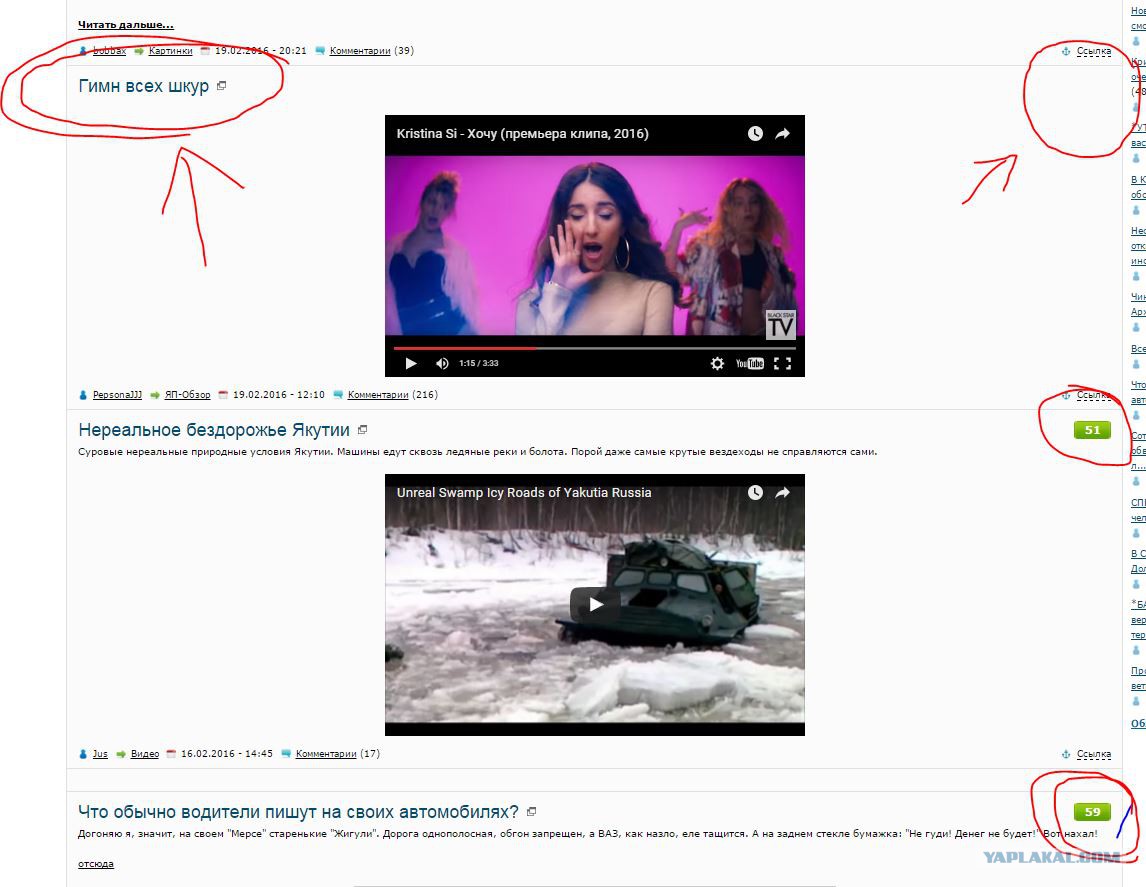Open 'Комментарии' (17) link
This screenshot has height=887, width=1146.
[326, 753]
